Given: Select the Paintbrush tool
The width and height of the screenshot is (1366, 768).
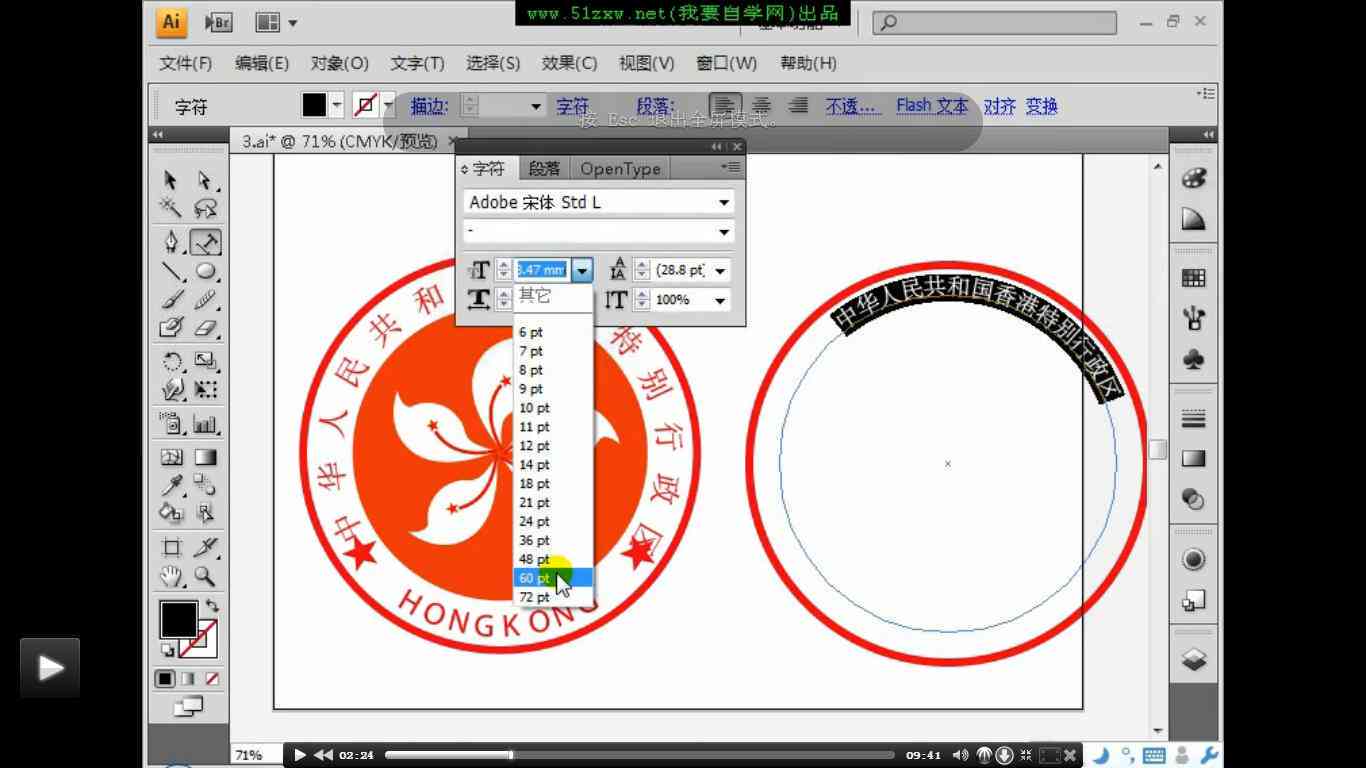Looking at the screenshot, I should pyautogui.click(x=171, y=299).
